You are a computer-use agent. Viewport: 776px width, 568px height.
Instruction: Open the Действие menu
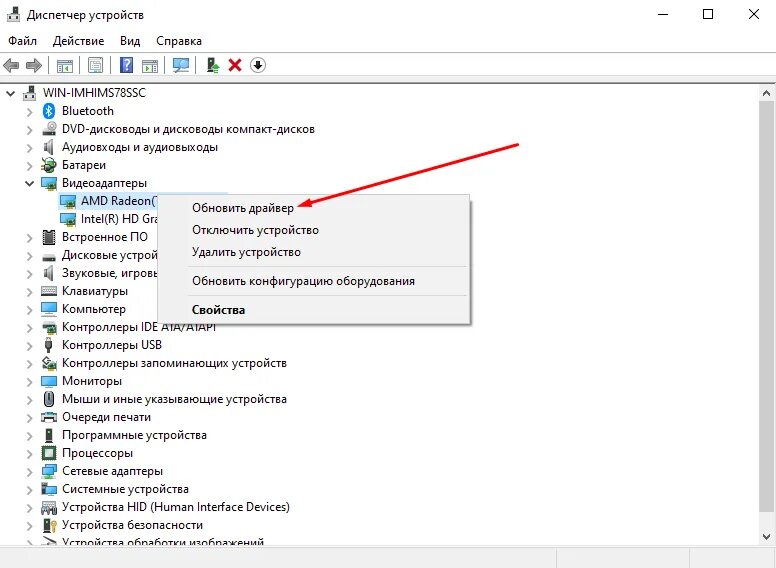click(79, 41)
